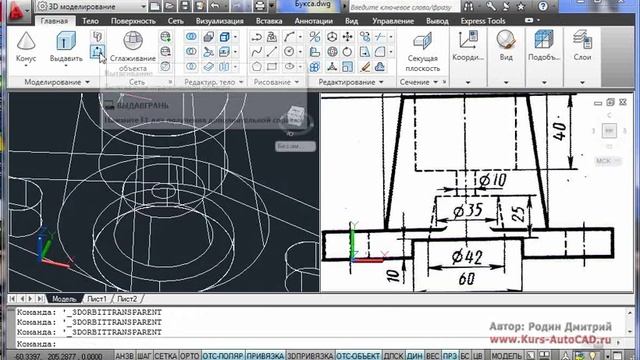Click the Секущая плоскость tool
The width and height of the screenshot is (640, 360).
click(422, 52)
